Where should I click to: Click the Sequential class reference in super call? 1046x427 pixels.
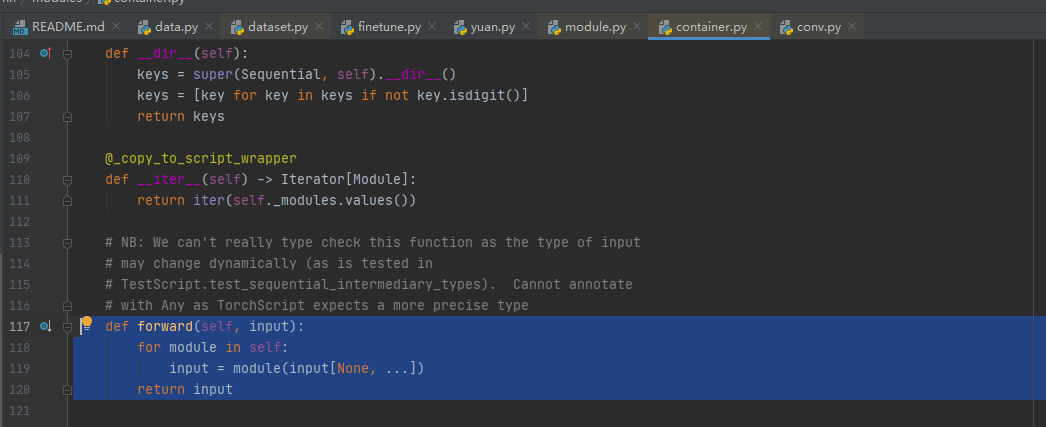point(255,74)
